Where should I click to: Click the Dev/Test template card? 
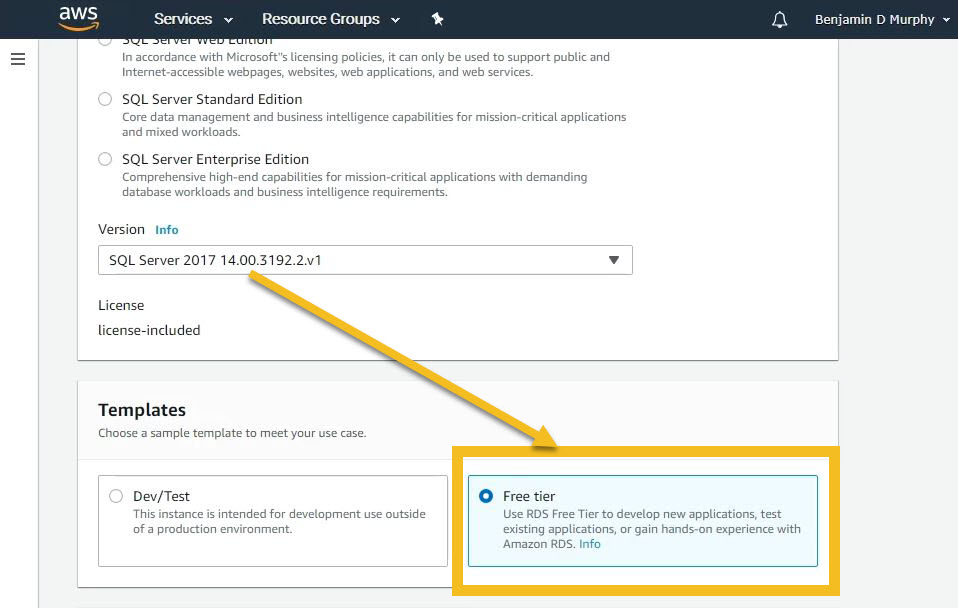[272, 521]
